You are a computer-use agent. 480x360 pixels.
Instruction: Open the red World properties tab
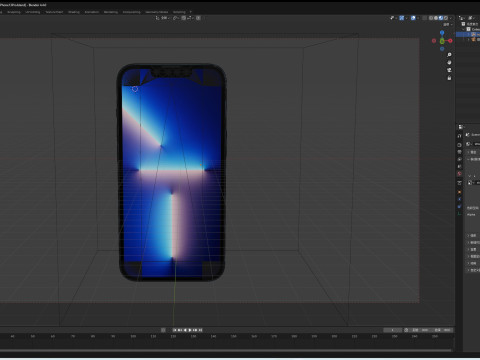(459, 174)
